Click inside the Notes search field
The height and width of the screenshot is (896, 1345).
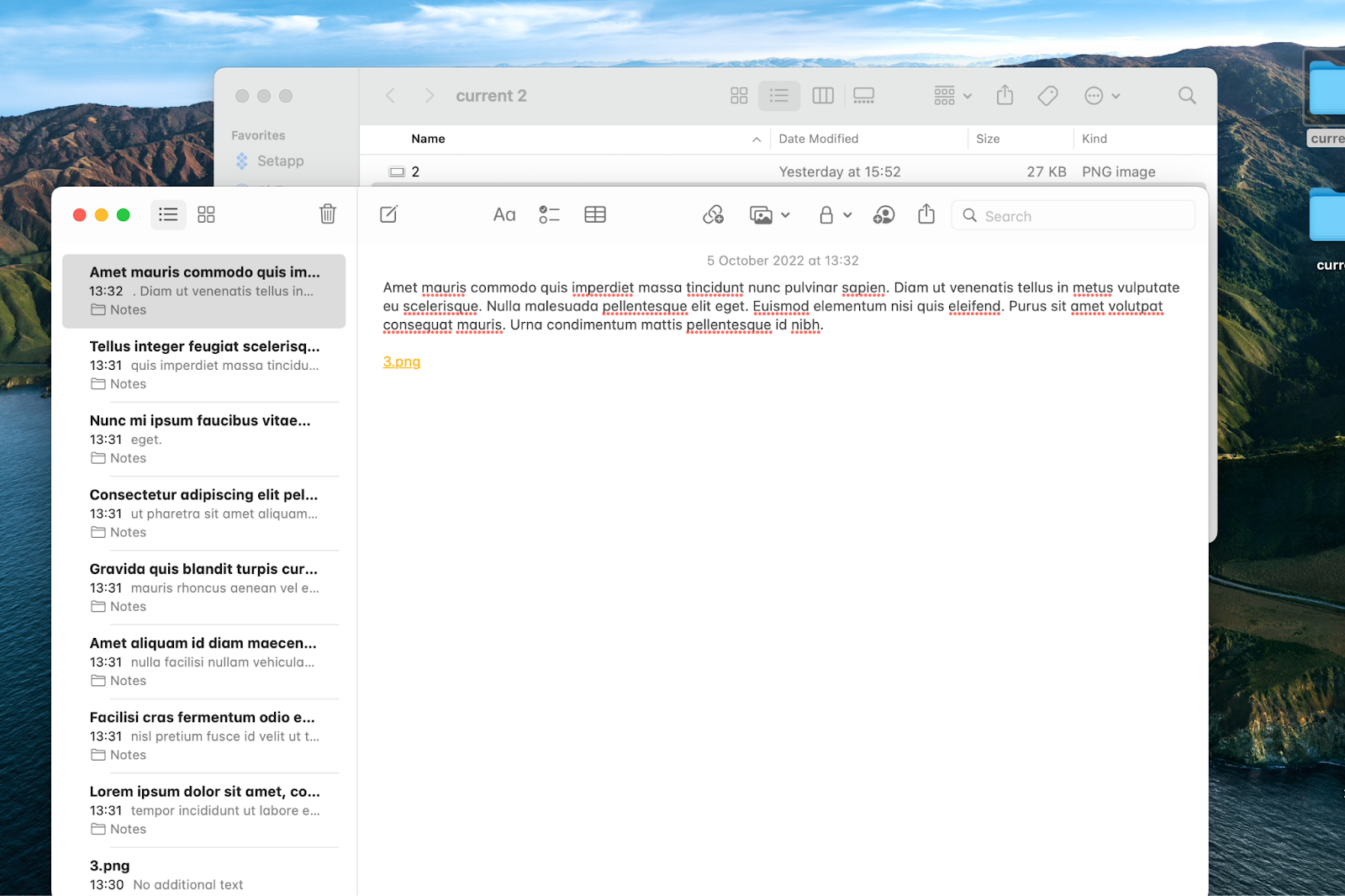1073,215
